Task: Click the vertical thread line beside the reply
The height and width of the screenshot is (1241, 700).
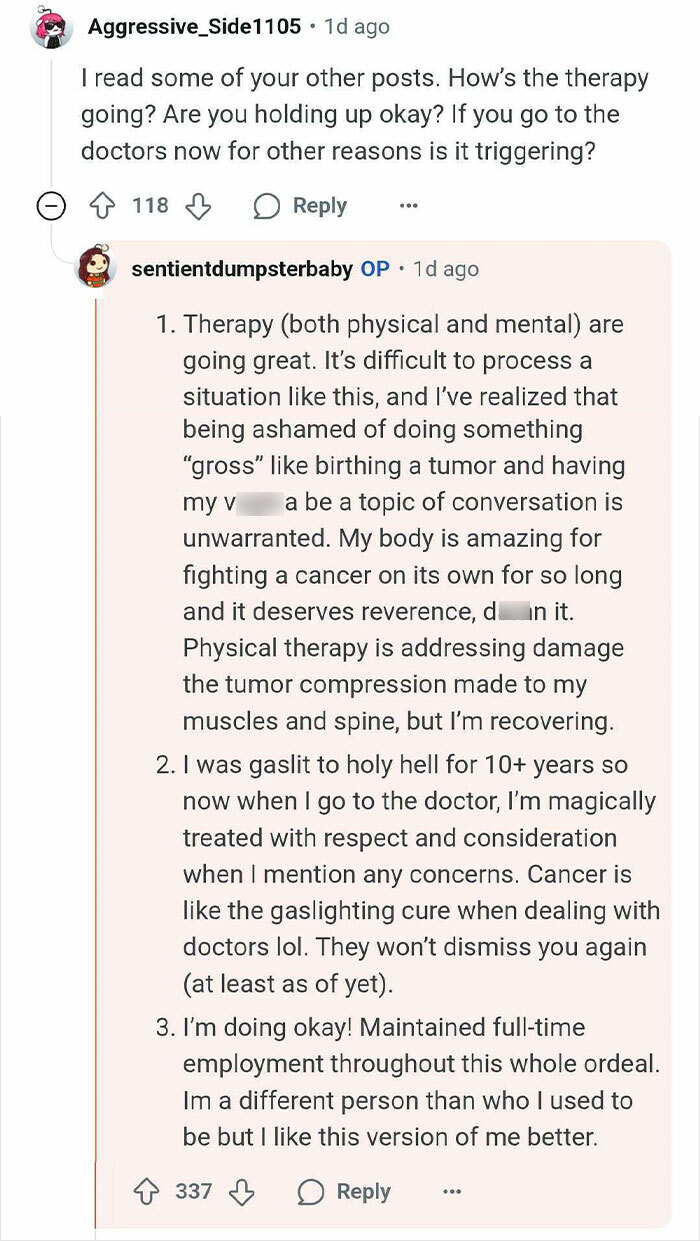Action: [96, 700]
